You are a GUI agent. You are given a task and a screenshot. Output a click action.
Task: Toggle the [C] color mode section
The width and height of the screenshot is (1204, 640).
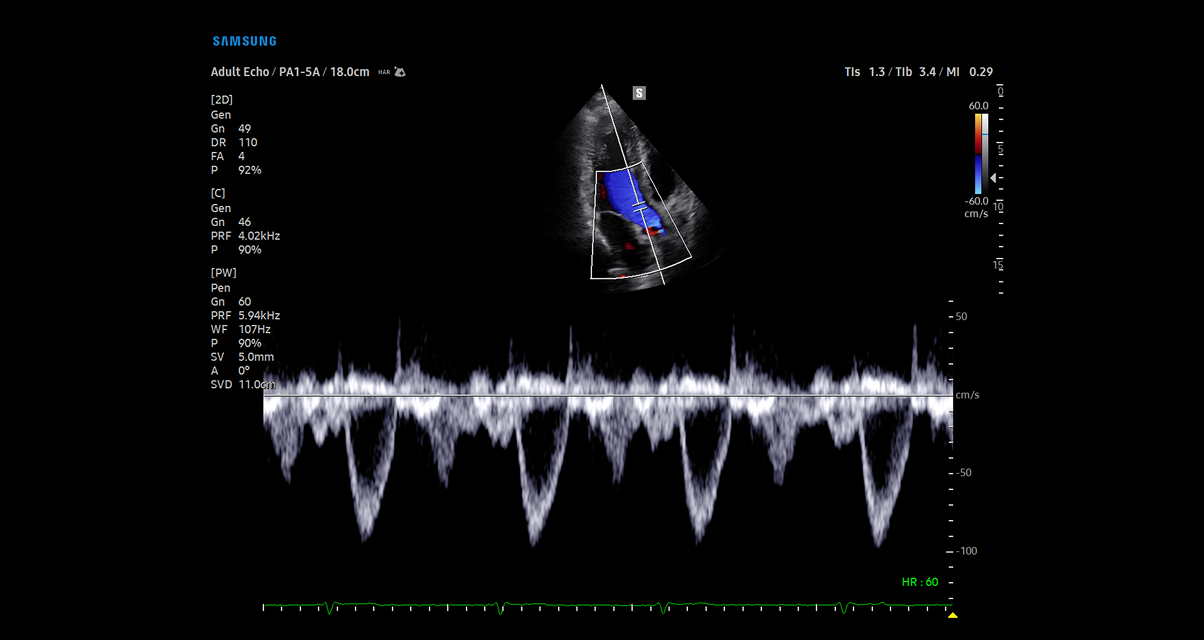[x=218, y=192]
